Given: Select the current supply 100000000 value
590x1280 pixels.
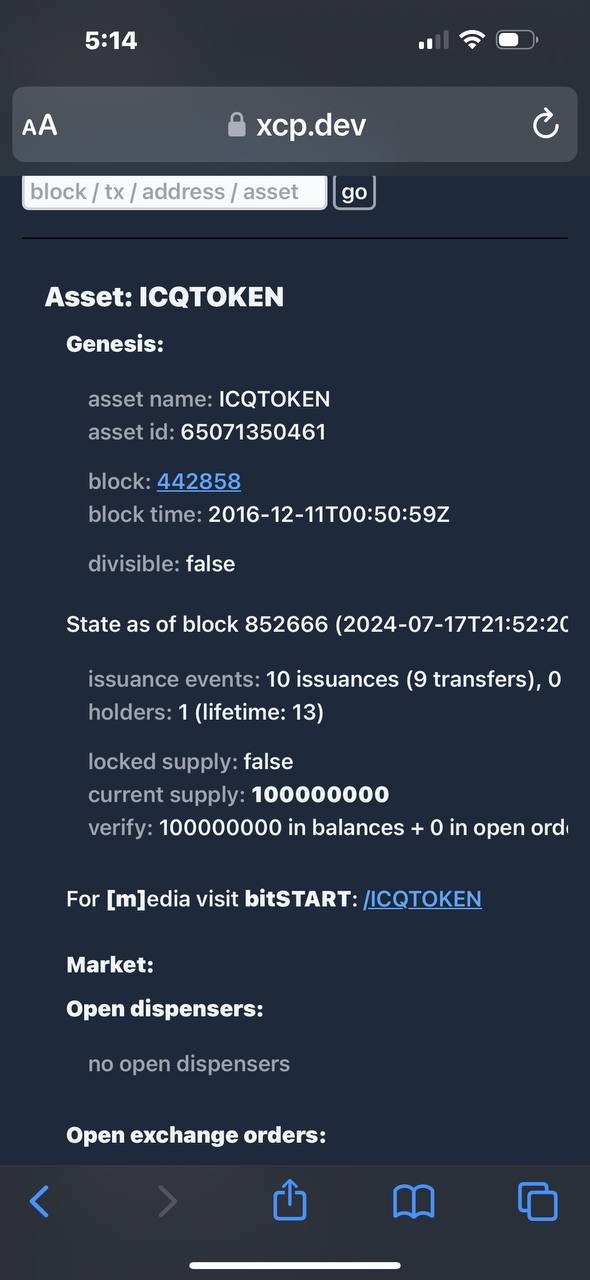Looking at the screenshot, I should [320, 795].
